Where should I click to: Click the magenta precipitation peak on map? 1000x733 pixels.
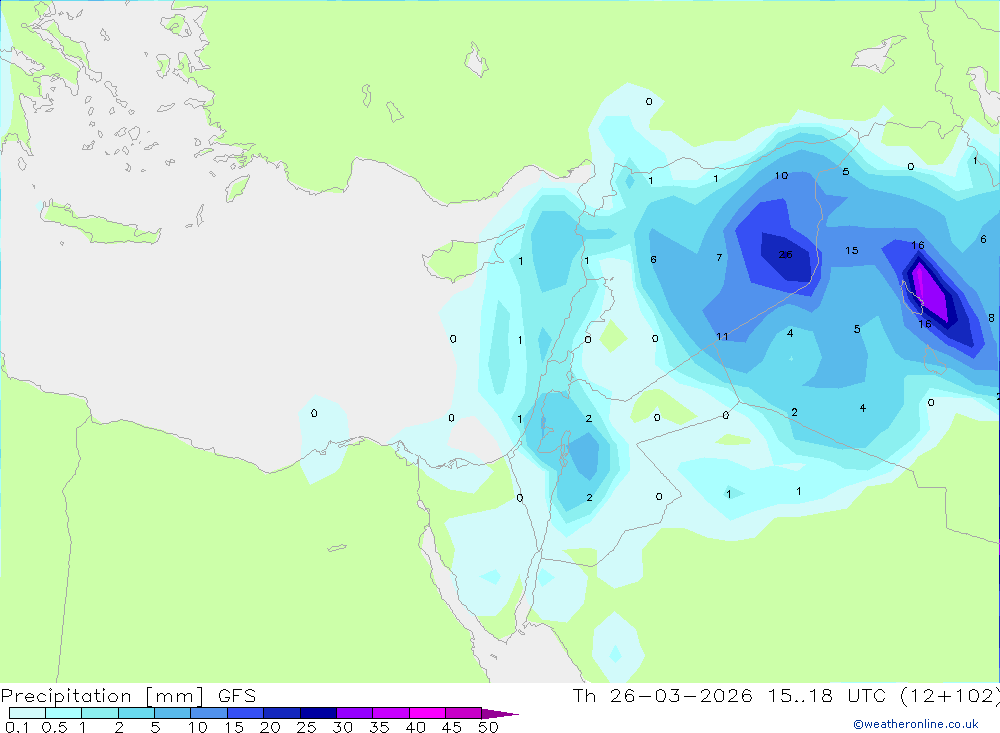[x=930, y=293]
